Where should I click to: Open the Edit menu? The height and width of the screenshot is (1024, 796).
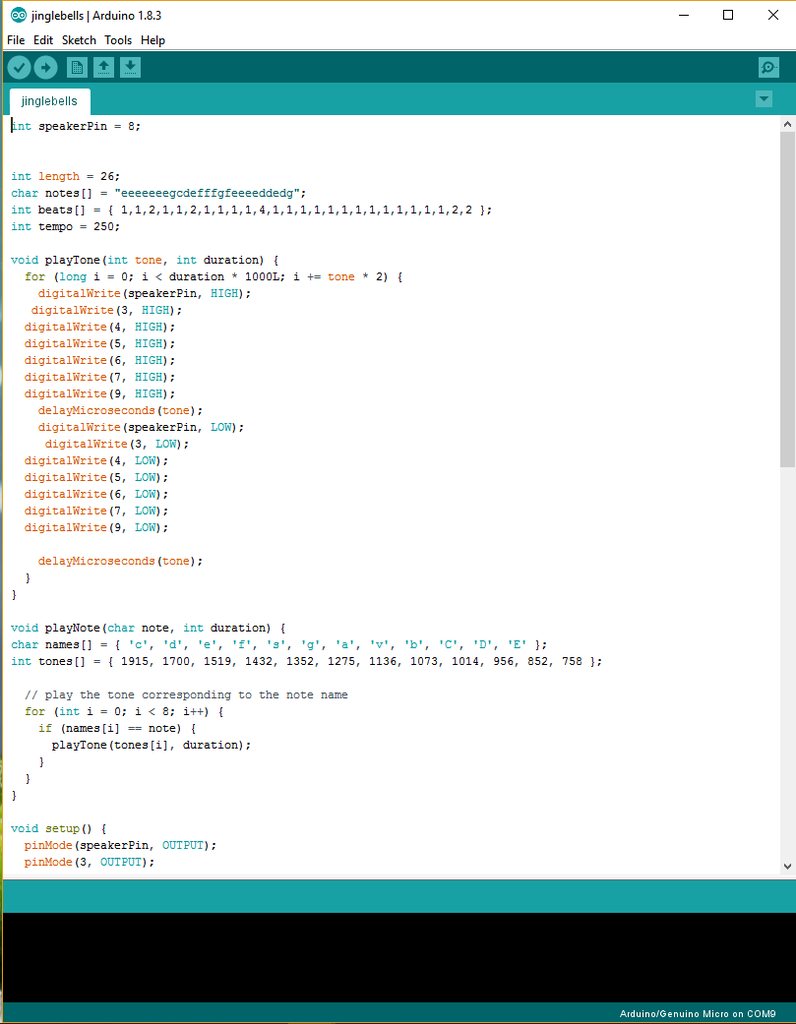[x=43, y=40]
